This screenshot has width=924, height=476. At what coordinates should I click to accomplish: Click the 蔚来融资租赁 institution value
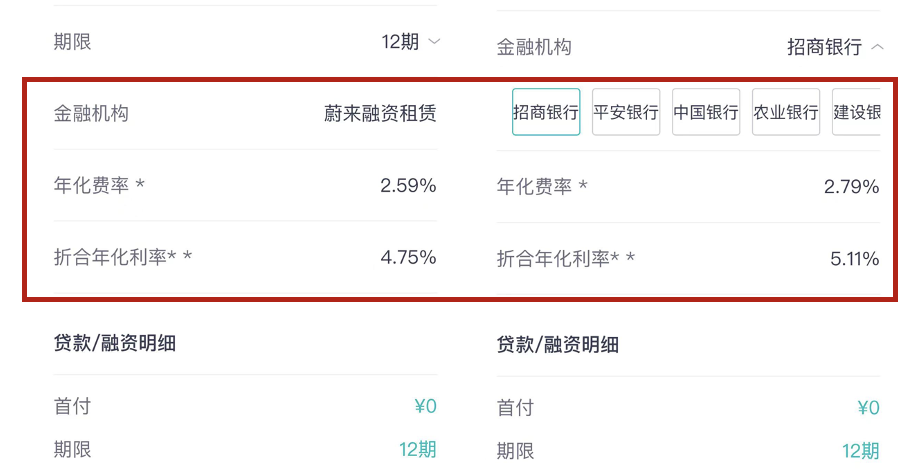click(x=380, y=113)
